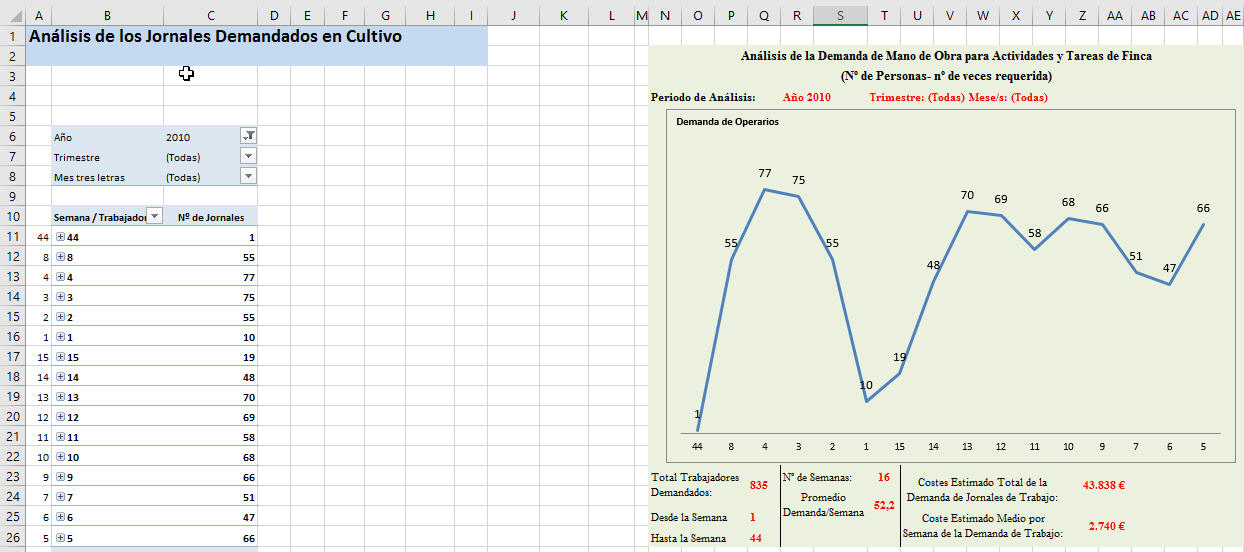Select column C header
This screenshot has height=552, width=1244.
click(x=210, y=15)
